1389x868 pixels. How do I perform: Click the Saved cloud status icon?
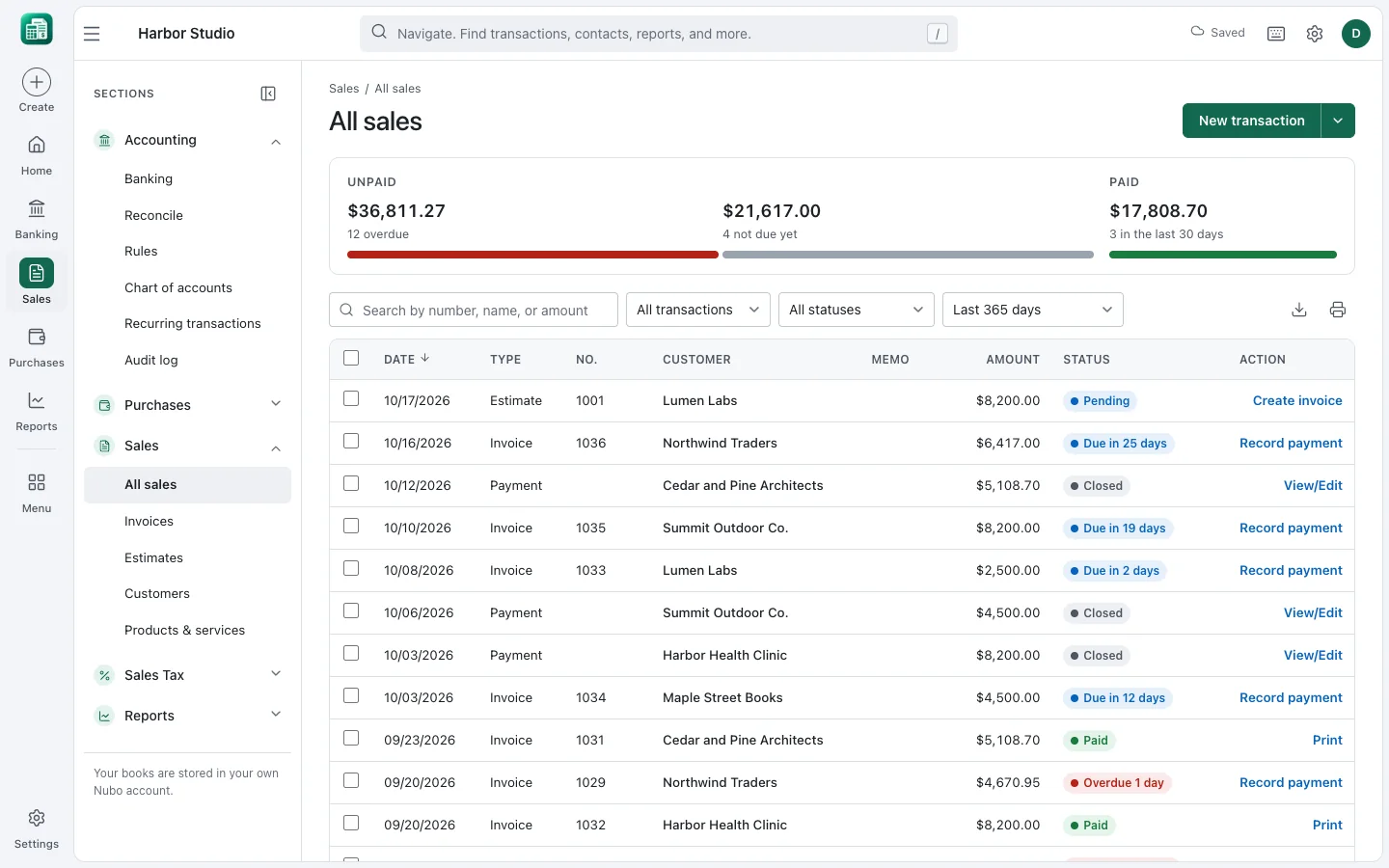[x=1197, y=32]
